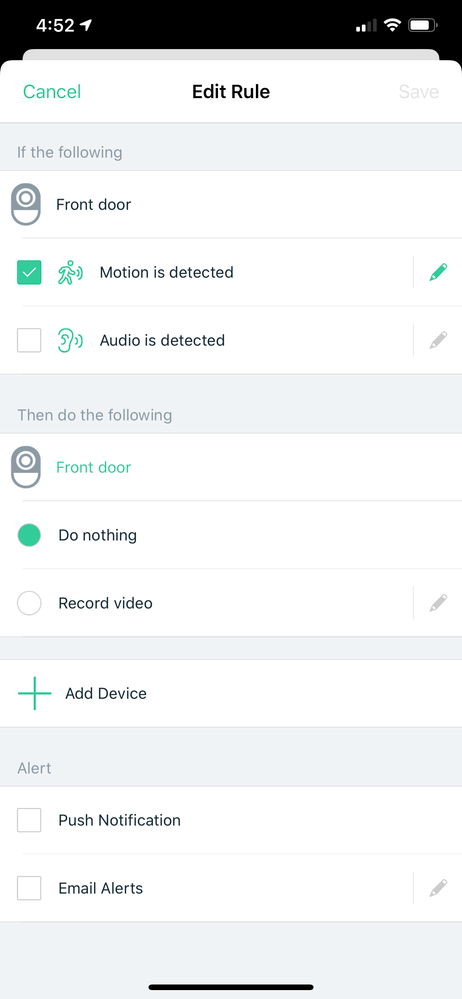Check the Push Notification box
Screen dimensions: 462x999
pyautogui.click(x=29, y=820)
